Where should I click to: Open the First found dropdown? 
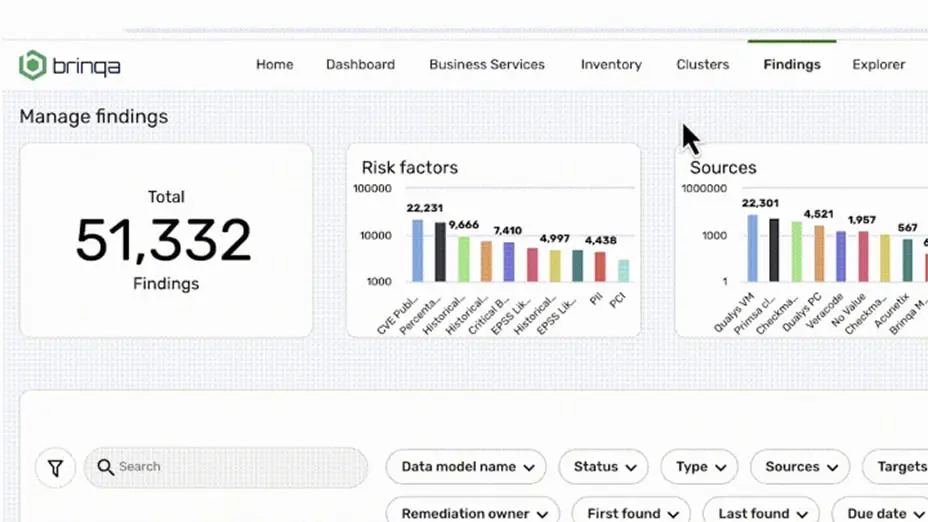pyautogui.click(x=631, y=512)
